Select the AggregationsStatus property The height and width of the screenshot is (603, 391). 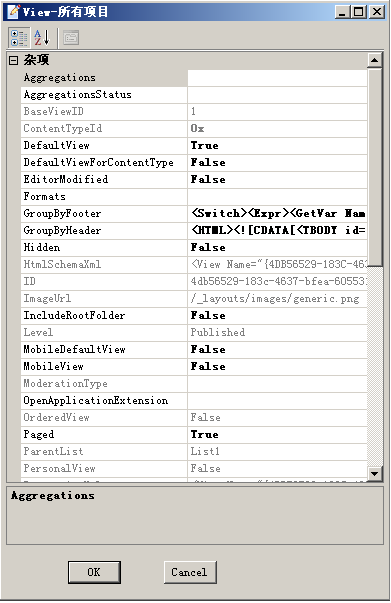104,95
